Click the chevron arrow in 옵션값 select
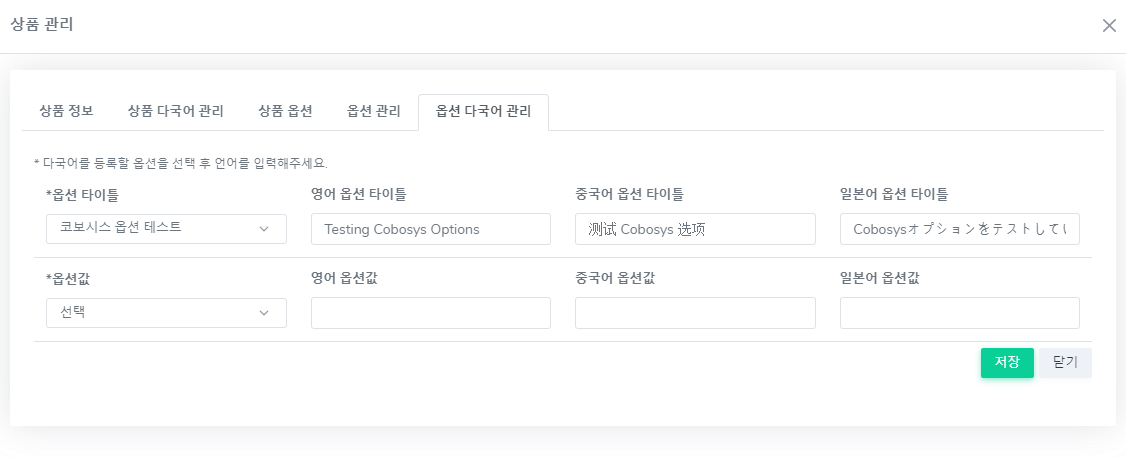The image size is (1126, 458). tap(264, 313)
